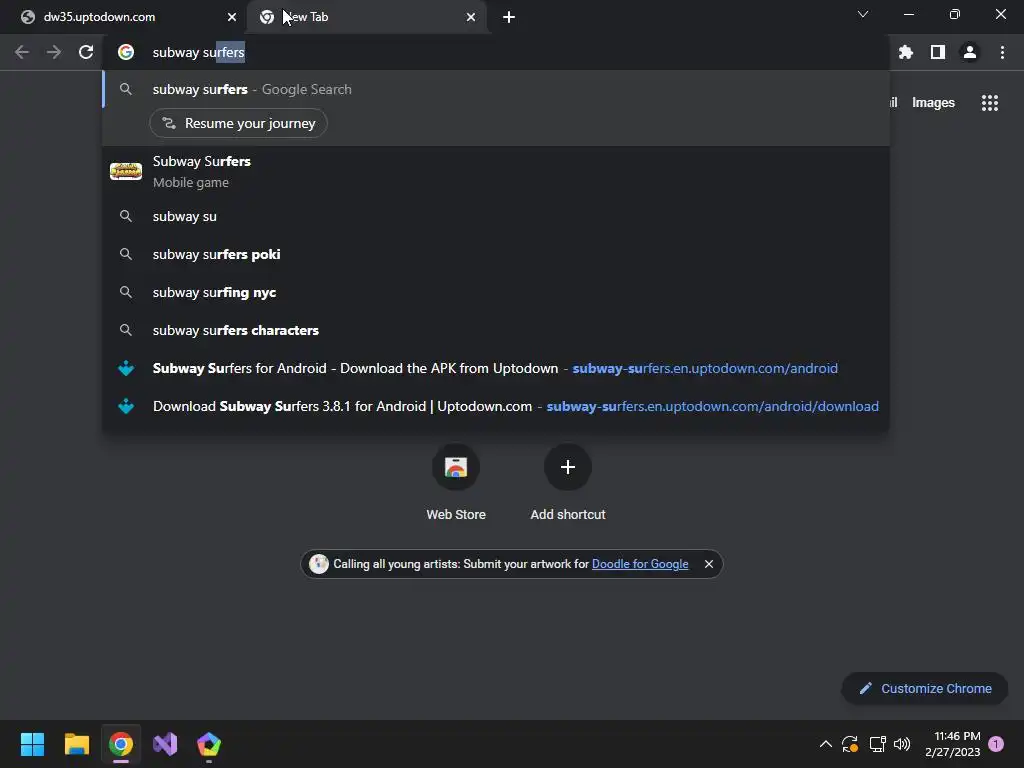1024x768 pixels.
Task: Close the New Tab tab
Action: (x=471, y=17)
